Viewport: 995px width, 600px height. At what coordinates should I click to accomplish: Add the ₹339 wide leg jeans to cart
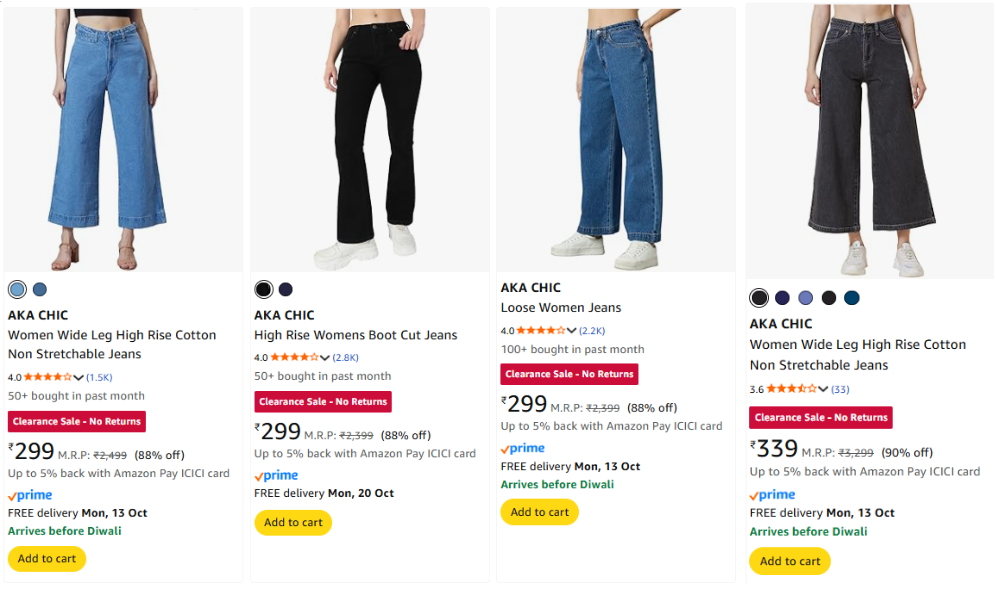tap(790, 561)
